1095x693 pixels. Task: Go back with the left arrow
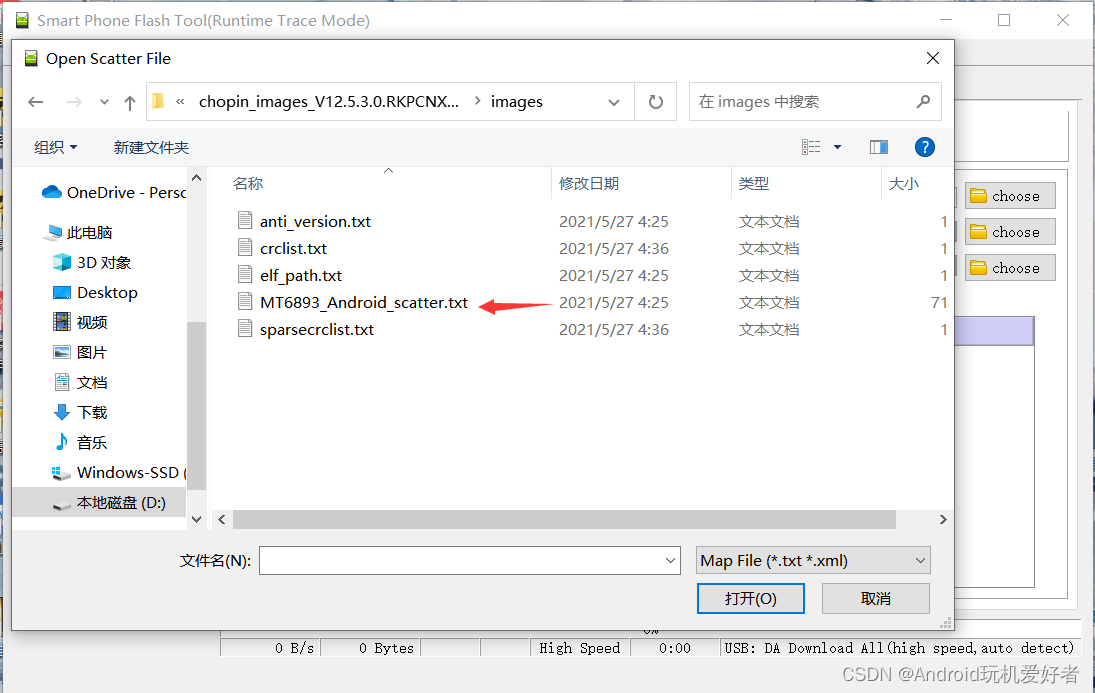click(36, 102)
